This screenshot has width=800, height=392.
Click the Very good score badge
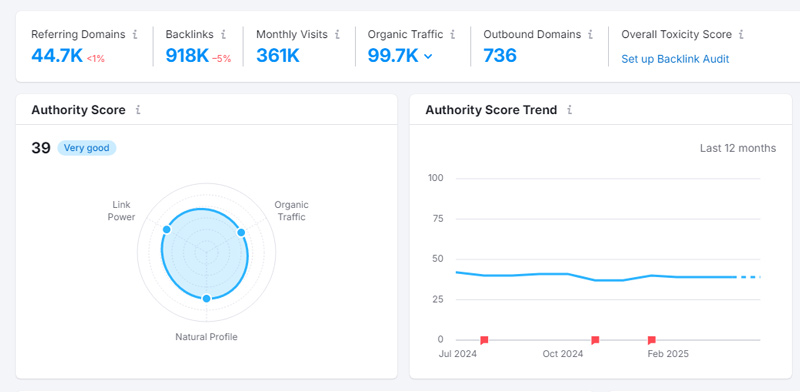pyautogui.click(x=87, y=148)
